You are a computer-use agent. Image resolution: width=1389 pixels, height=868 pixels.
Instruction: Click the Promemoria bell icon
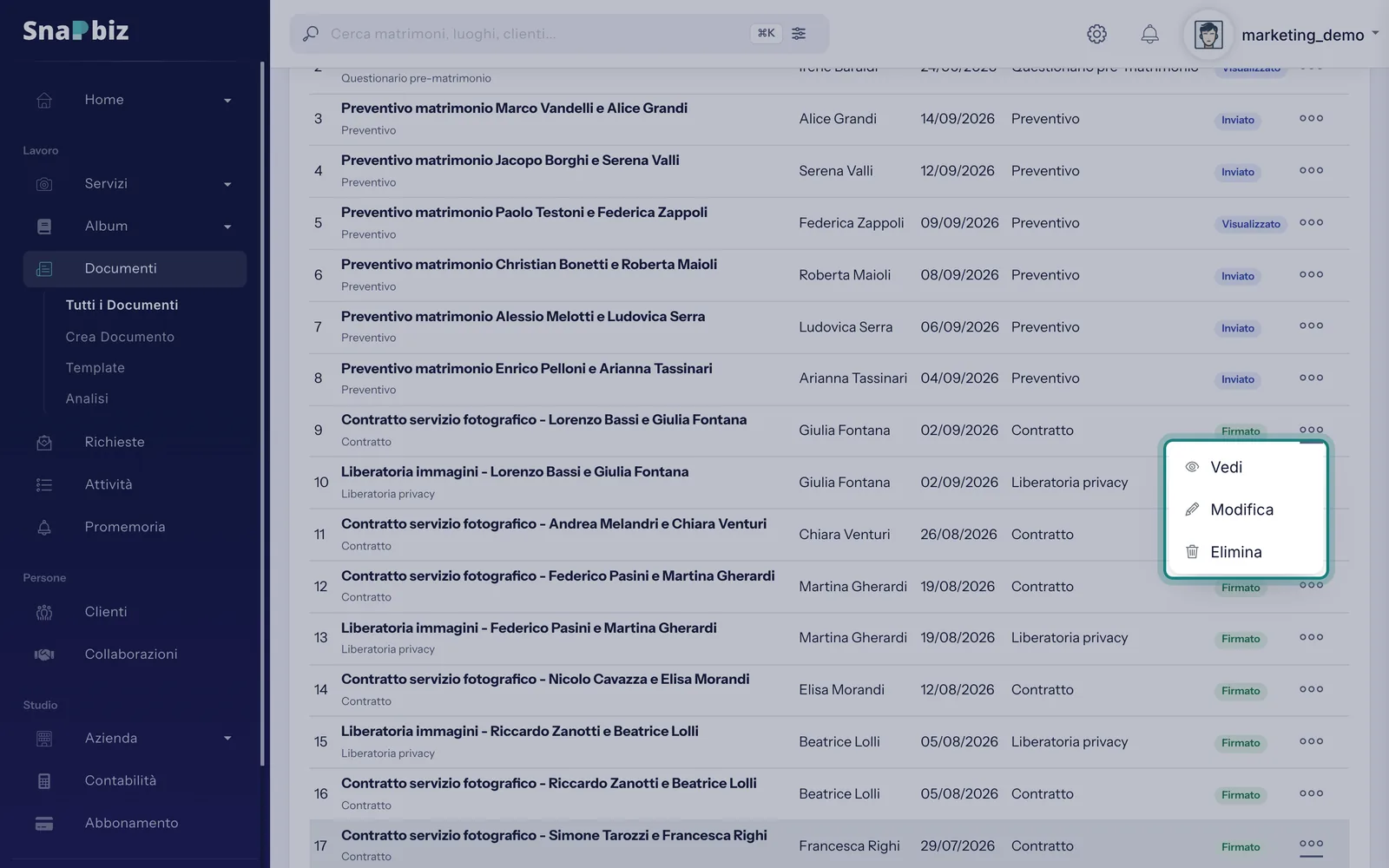(x=44, y=528)
